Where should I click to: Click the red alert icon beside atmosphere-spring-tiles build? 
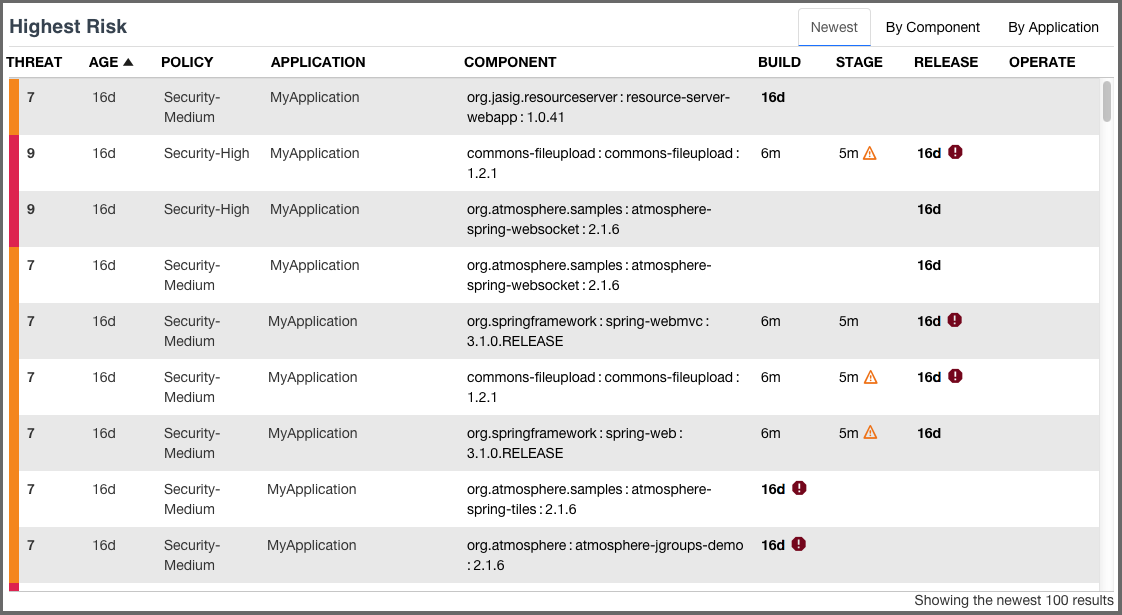click(797, 489)
